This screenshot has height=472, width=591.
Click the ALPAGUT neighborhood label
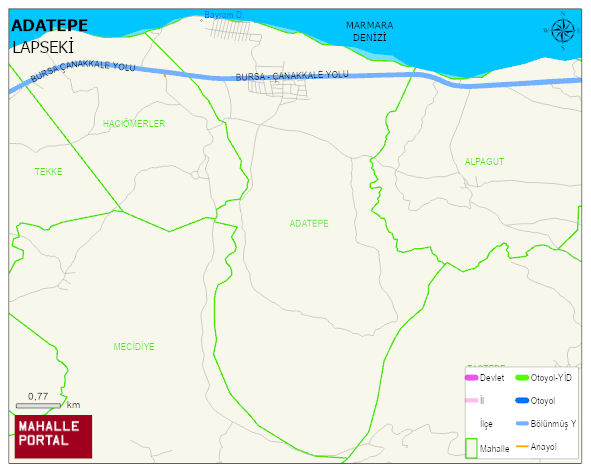(x=484, y=162)
